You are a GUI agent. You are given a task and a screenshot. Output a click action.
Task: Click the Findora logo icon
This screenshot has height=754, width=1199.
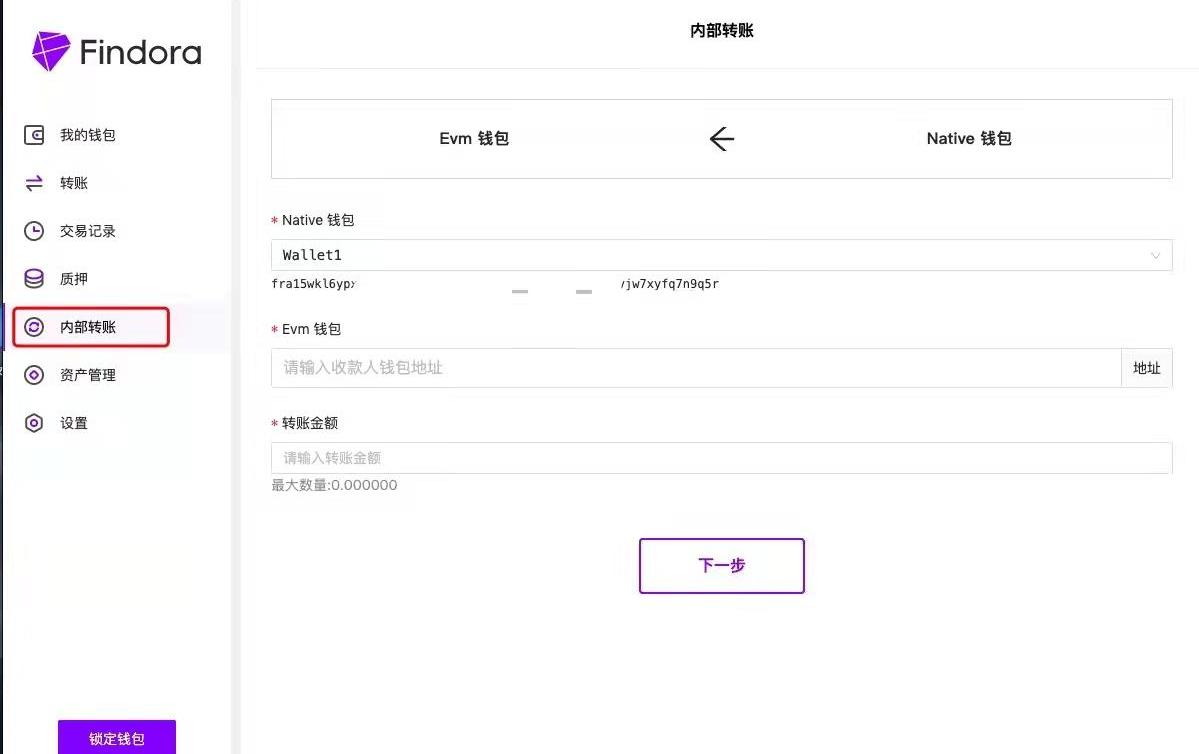pyautogui.click(x=51, y=51)
